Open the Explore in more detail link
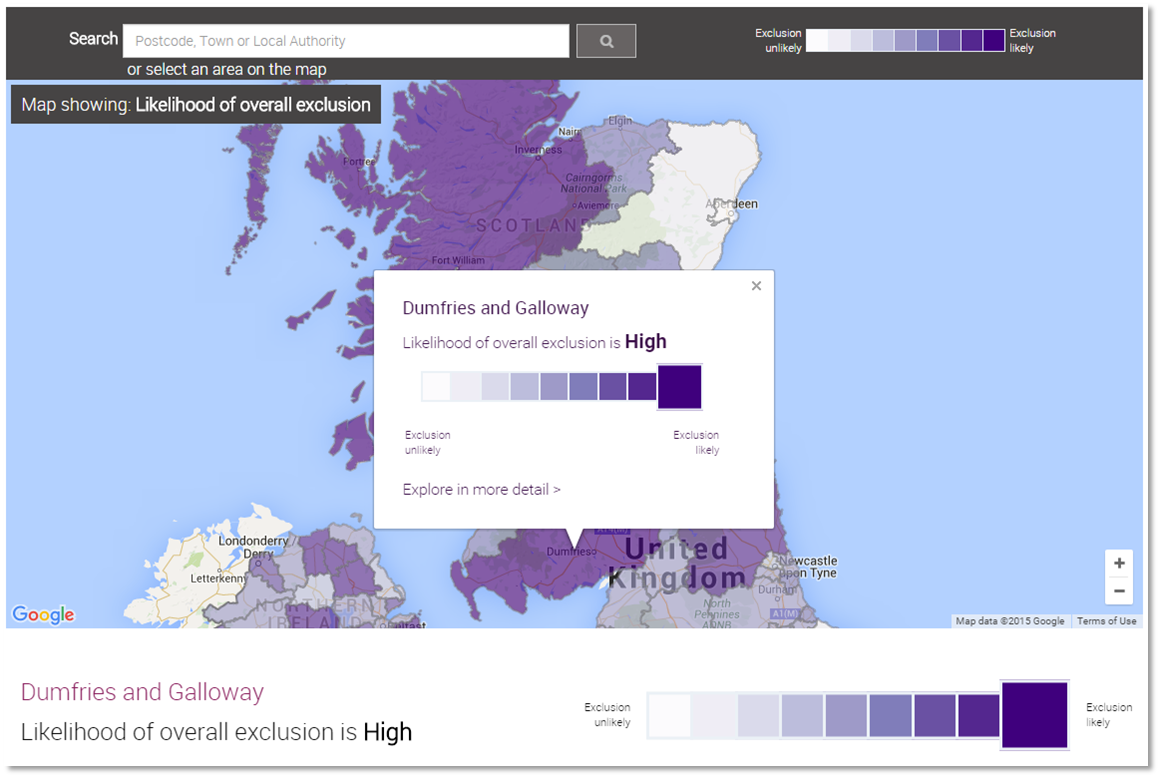 (x=481, y=489)
